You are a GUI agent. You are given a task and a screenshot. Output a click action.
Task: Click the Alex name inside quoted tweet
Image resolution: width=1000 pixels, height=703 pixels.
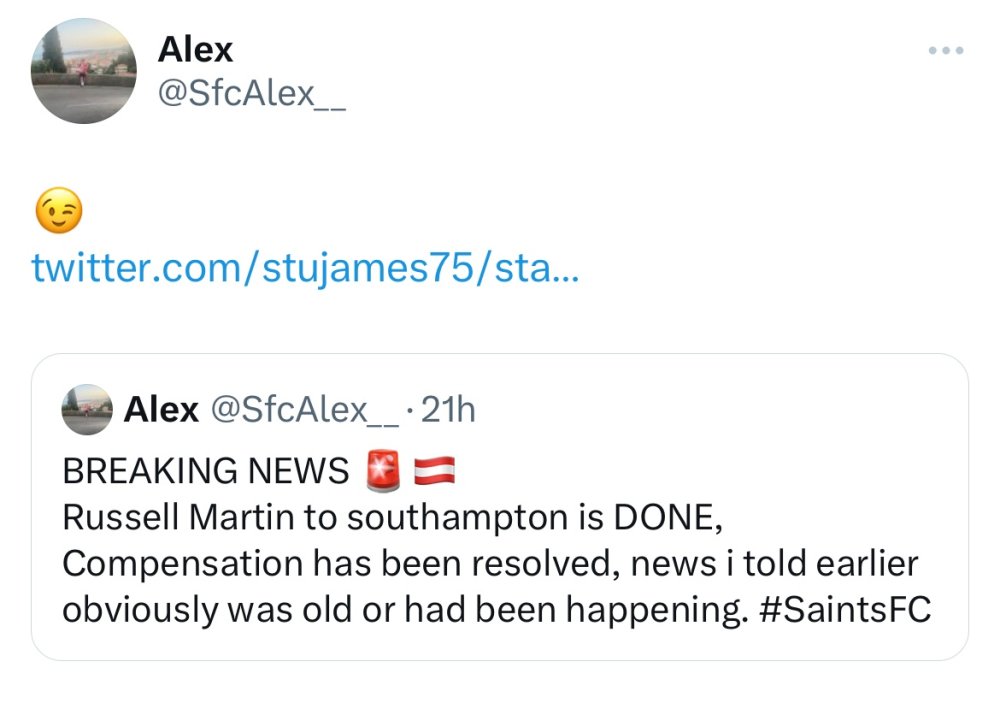161,409
